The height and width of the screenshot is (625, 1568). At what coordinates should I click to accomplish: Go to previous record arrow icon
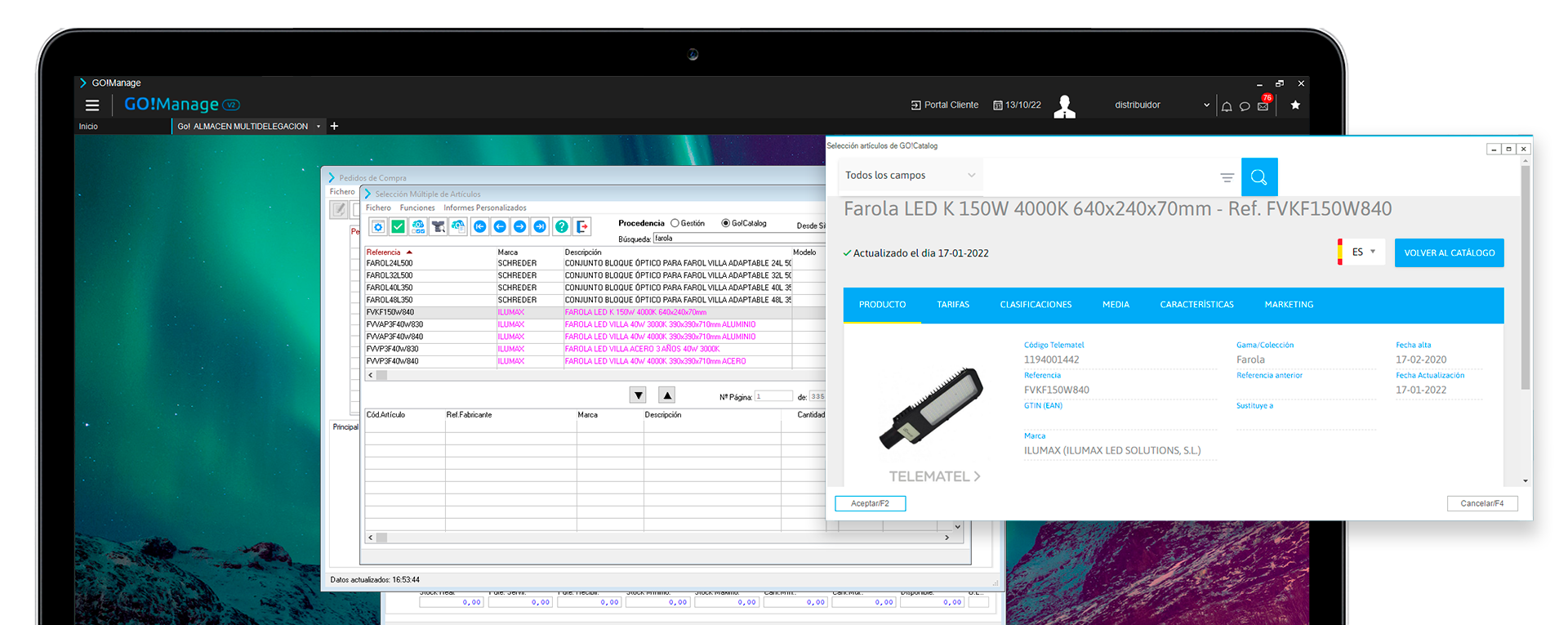coord(500,226)
